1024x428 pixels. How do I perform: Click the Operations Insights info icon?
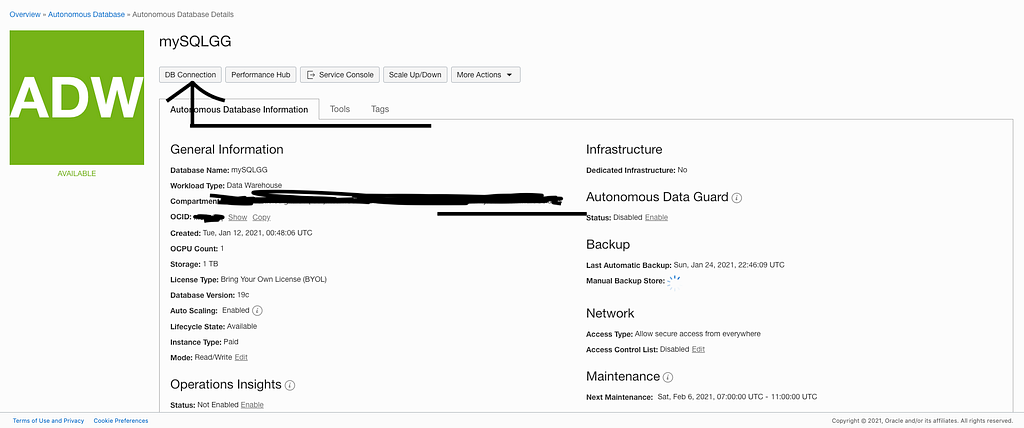290,385
